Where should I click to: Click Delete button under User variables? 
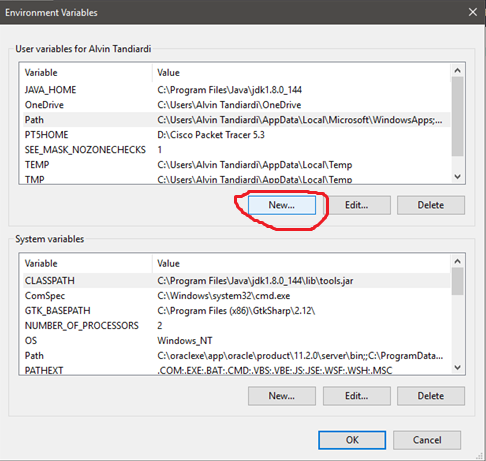click(x=431, y=205)
